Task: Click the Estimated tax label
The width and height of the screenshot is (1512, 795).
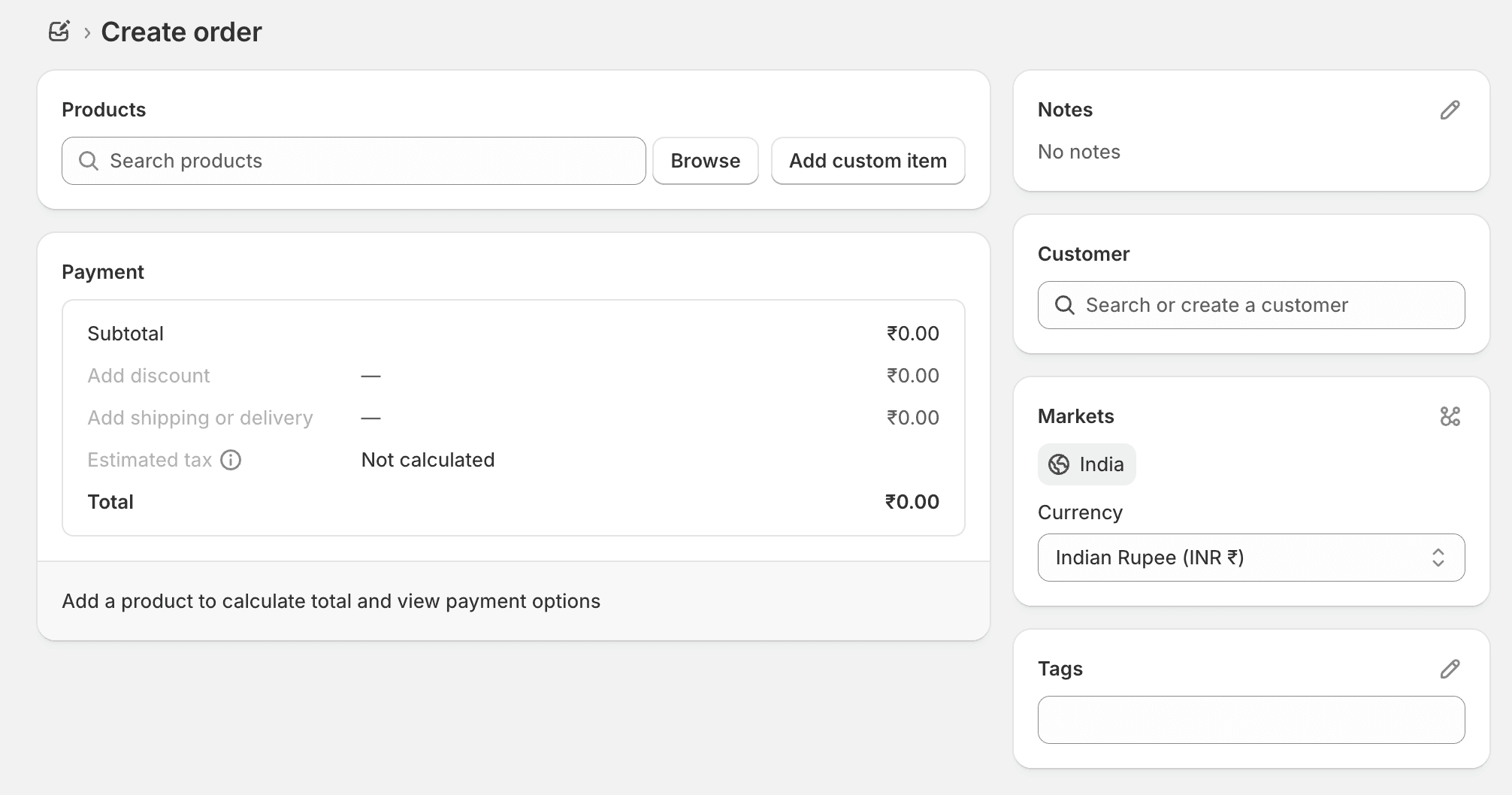Action: coord(150,460)
